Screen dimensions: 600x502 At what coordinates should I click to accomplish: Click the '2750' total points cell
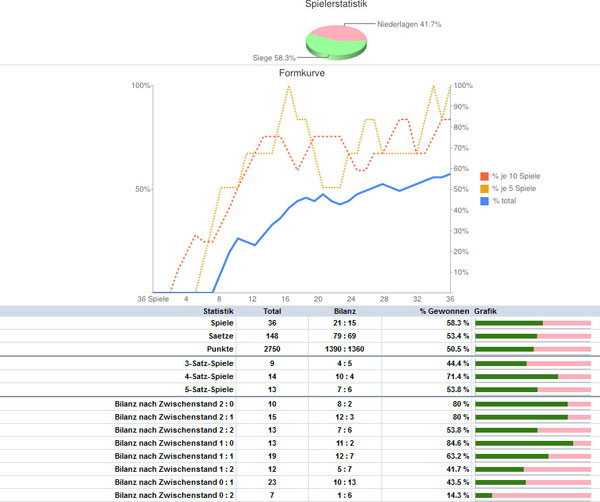272,349
